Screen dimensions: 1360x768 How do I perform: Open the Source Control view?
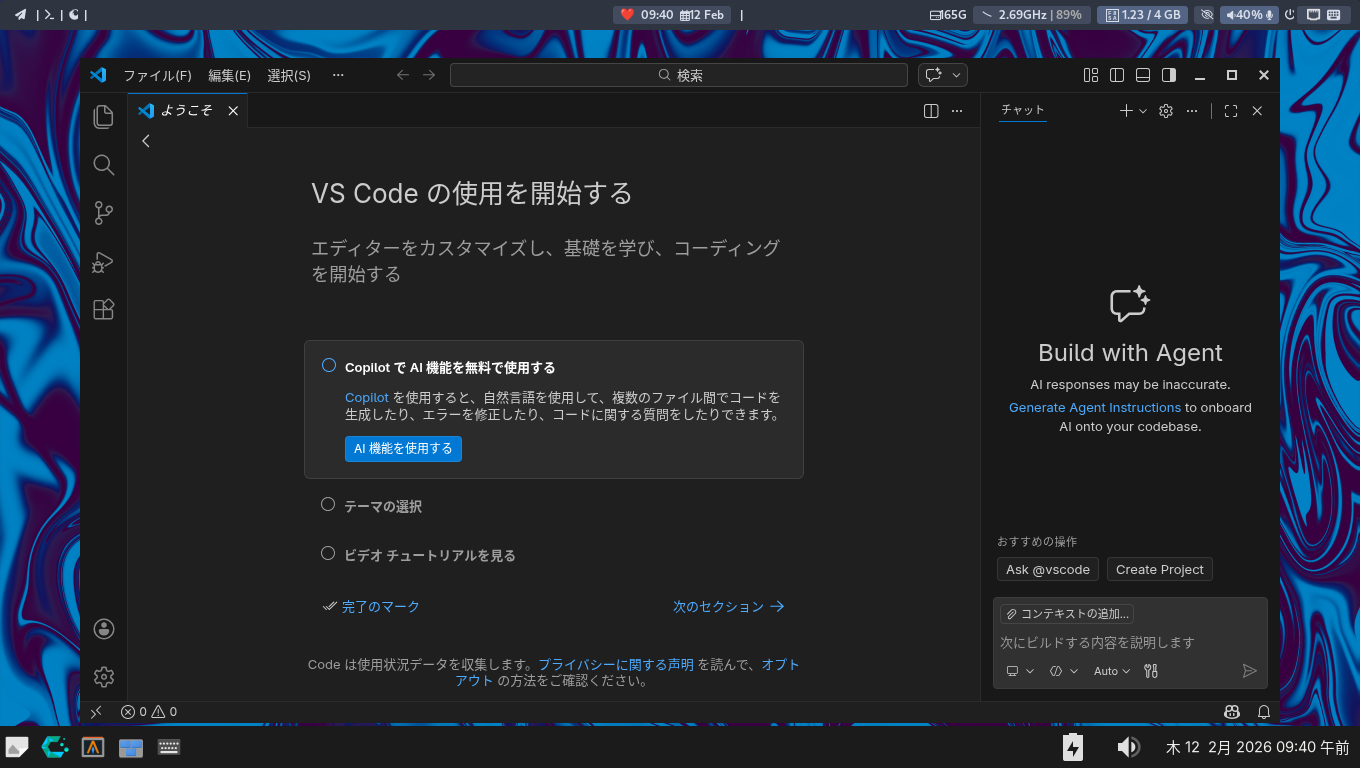click(x=103, y=213)
